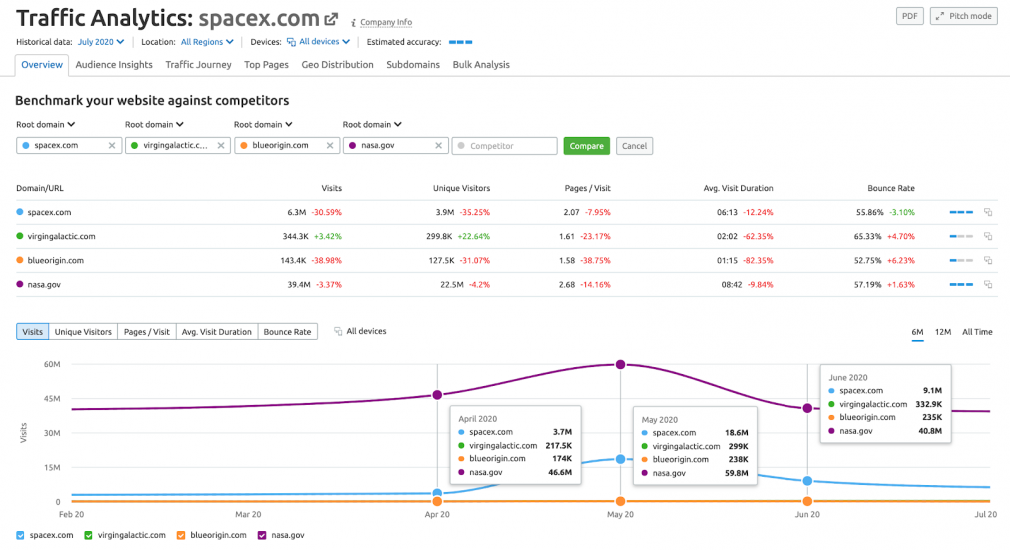This screenshot has width=1010, height=550.
Task: Open the July 2020 historical data dropdown
Action: tap(100, 42)
